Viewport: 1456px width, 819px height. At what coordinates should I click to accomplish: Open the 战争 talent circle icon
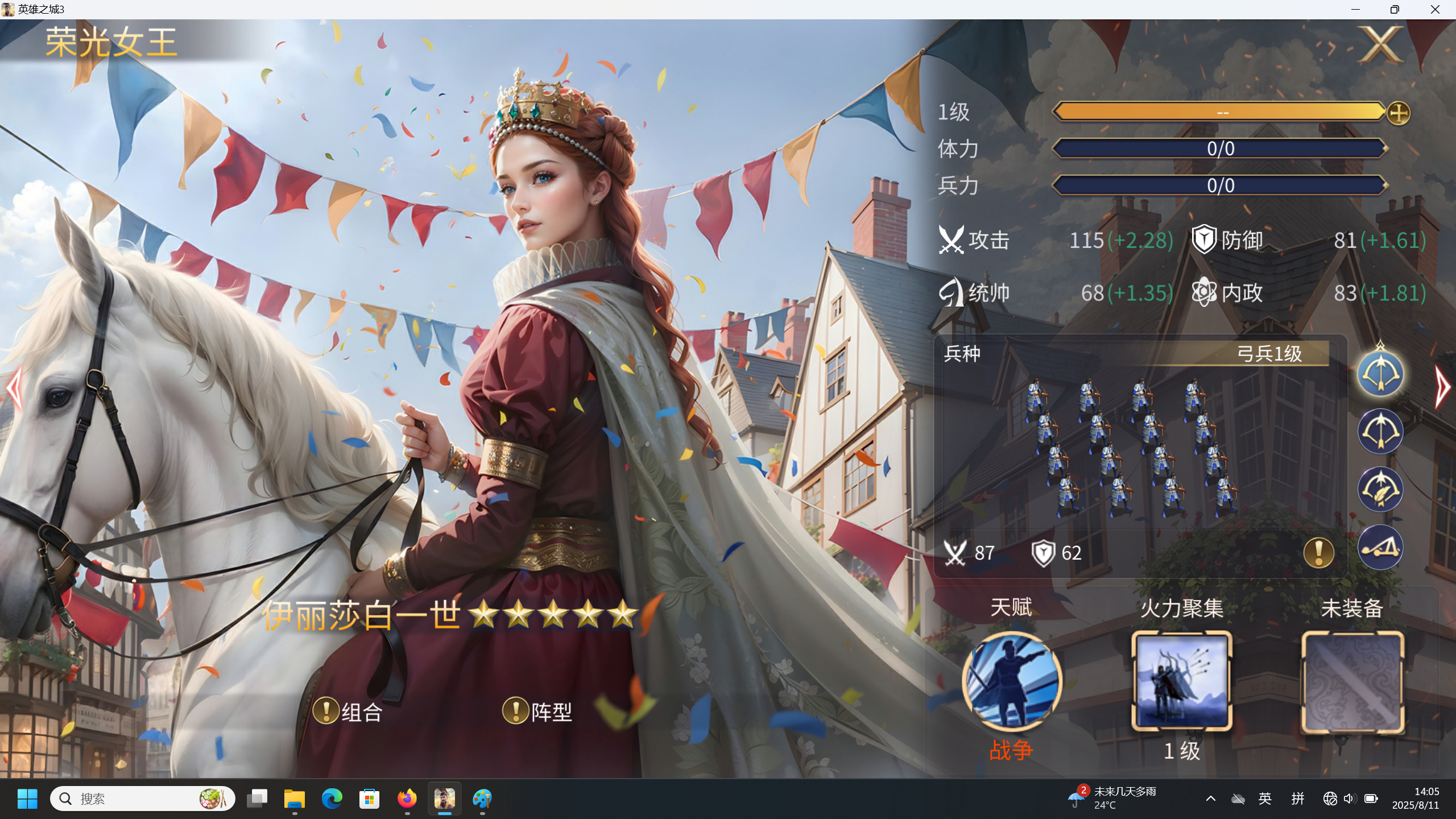coord(1011,681)
